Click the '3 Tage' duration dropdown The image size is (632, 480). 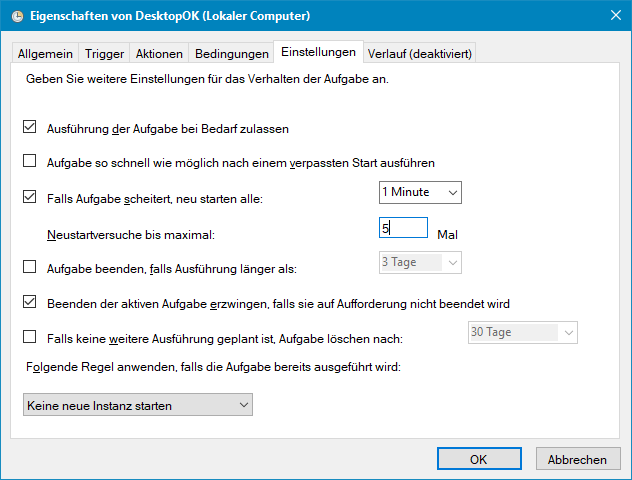[x=420, y=262]
